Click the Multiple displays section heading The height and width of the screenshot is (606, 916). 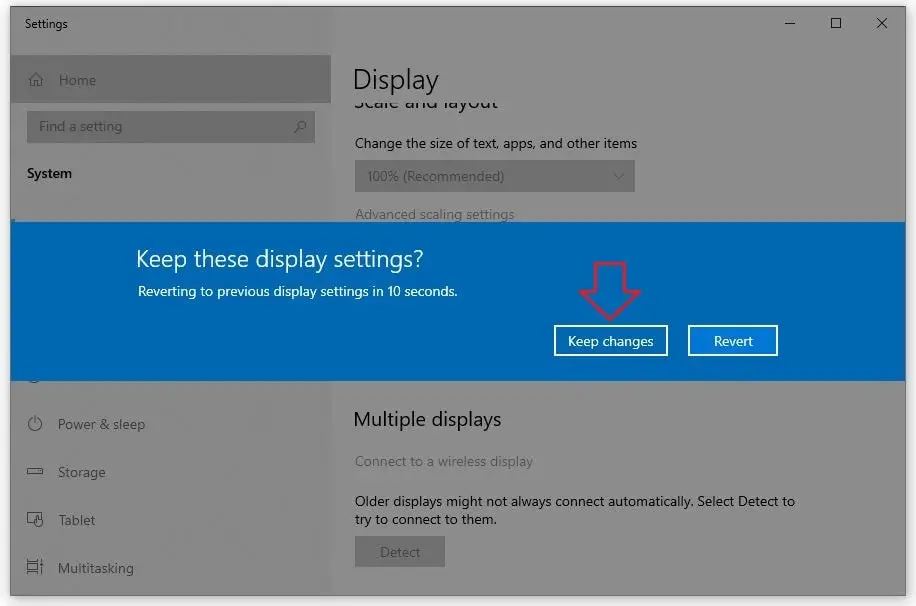click(x=427, y=420)
